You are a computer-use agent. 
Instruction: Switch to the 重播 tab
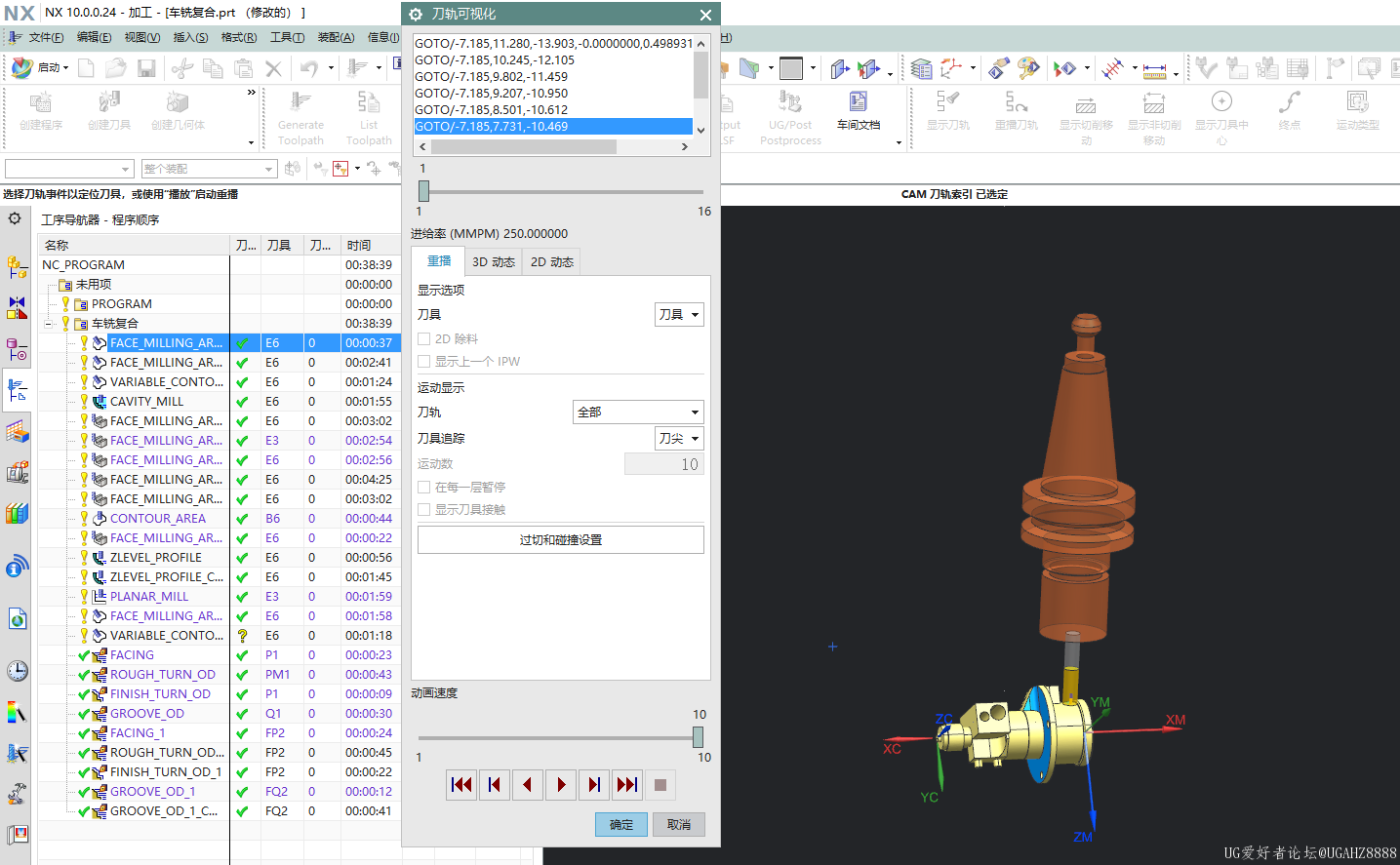(439, 261)
